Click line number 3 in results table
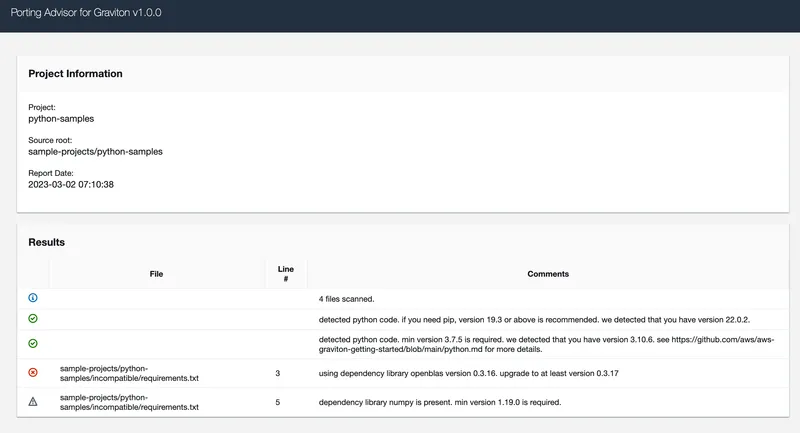Screen dimensions: 800x433 [278, 373]
